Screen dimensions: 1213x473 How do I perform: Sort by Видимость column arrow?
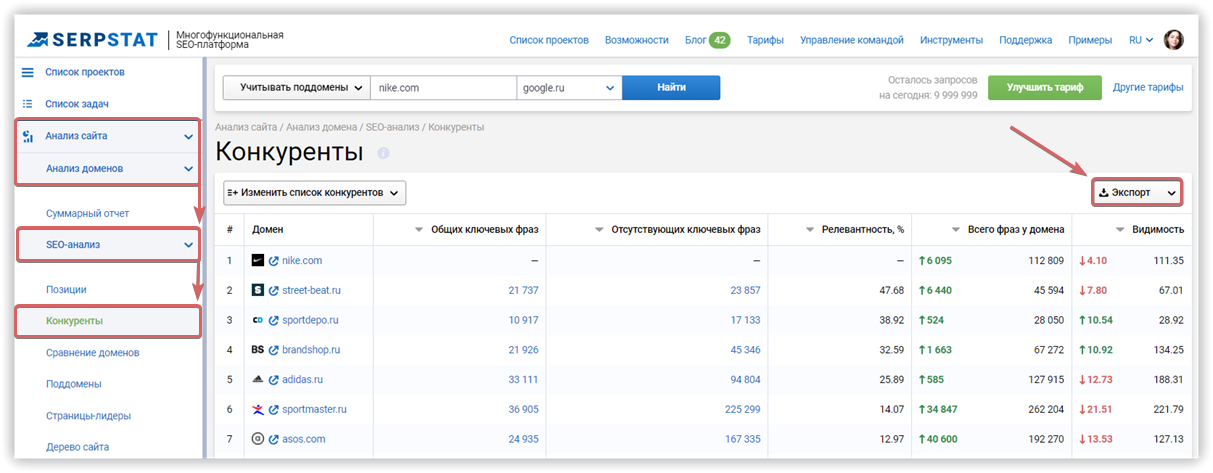[x=1120, y=230]
